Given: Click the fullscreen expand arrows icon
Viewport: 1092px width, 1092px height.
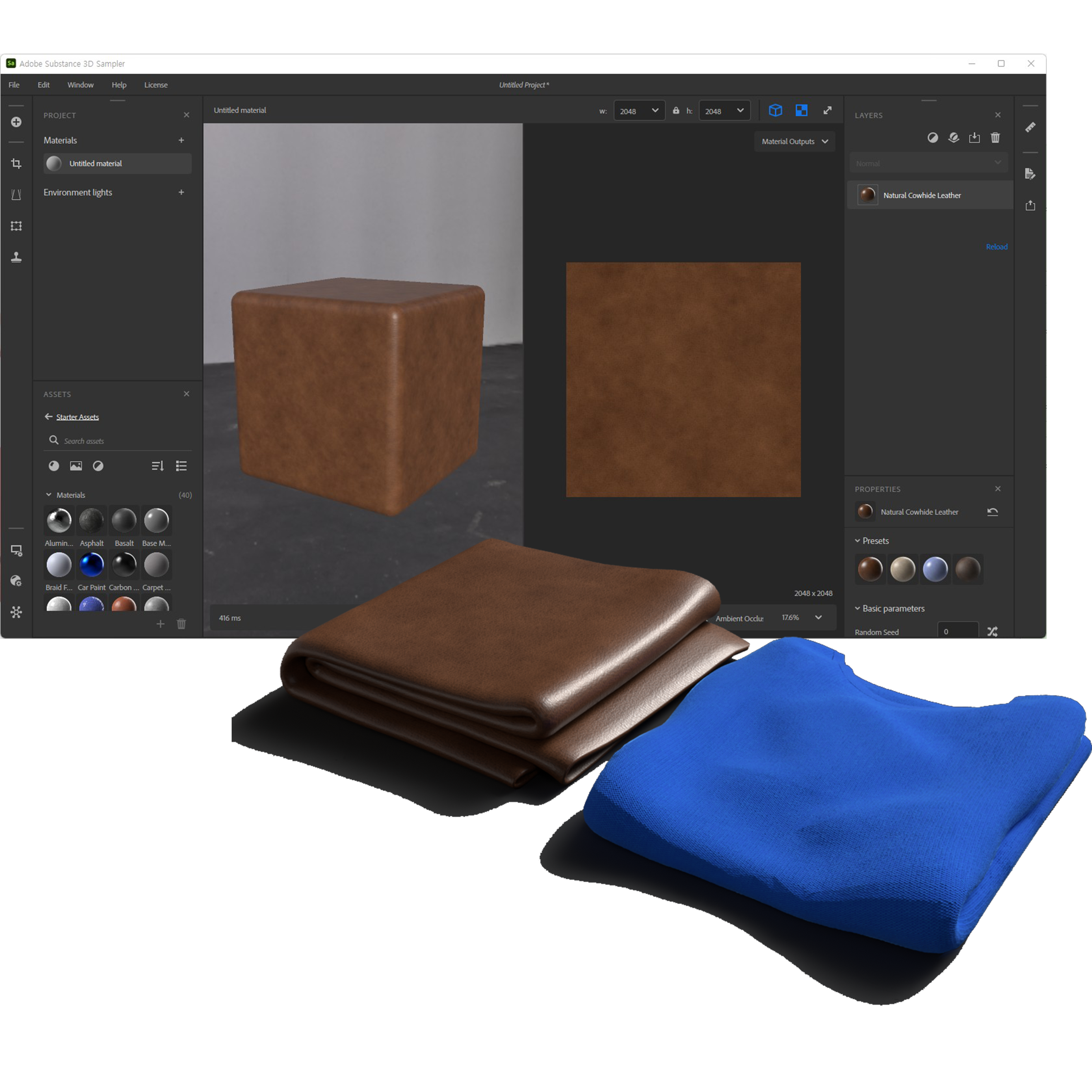Looking at the screenshot, I should coord(828,110).
